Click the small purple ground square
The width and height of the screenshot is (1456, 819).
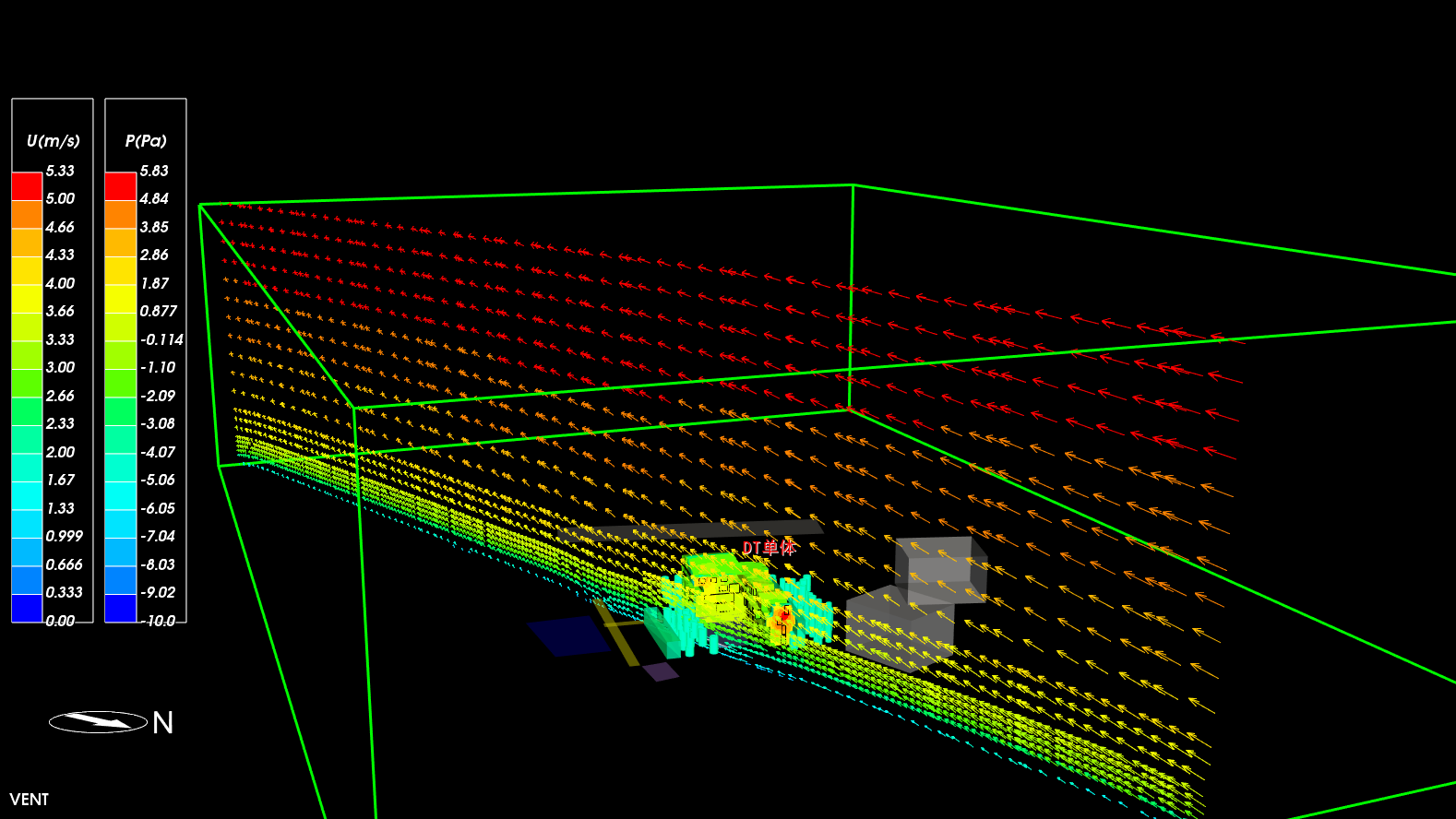[x=660, y=671]
